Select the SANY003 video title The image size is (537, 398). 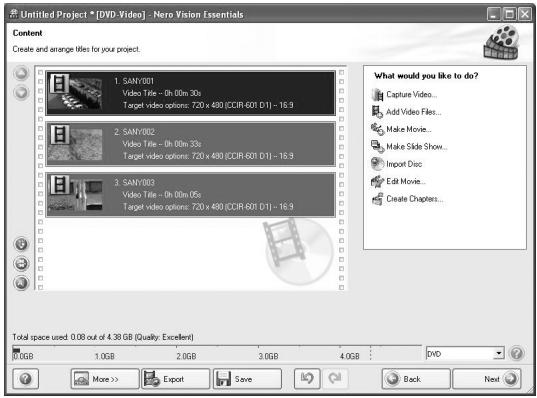pos(190,195)
